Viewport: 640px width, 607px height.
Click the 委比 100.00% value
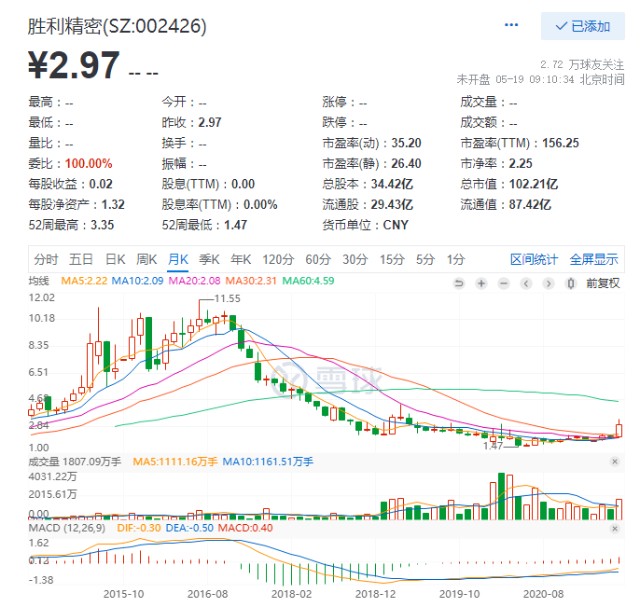[89, 164]
